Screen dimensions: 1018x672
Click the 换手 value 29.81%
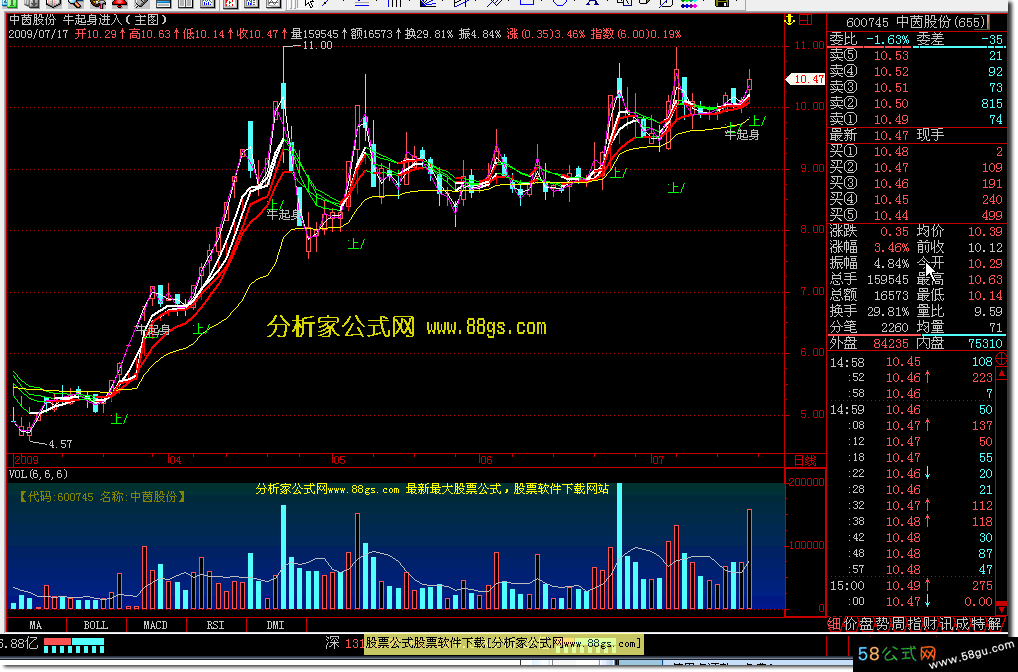pyautogui.click(x=888, y=312)
